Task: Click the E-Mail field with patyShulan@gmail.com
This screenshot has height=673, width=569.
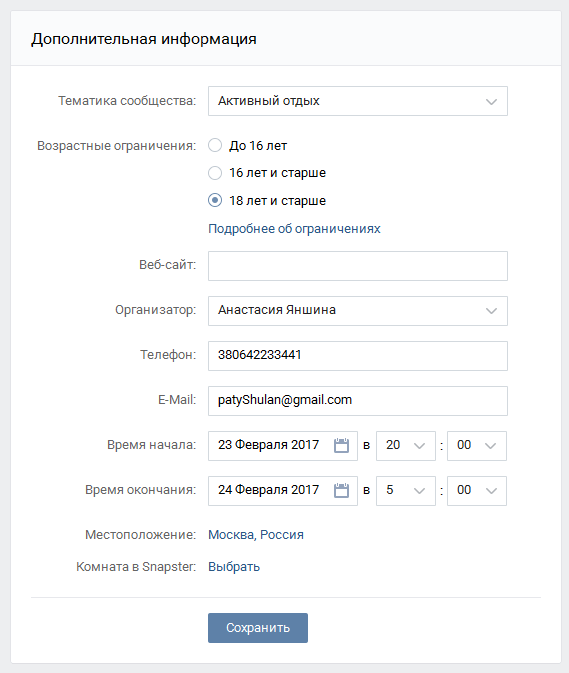Action: pyautogui.click(x=358, y=401)
